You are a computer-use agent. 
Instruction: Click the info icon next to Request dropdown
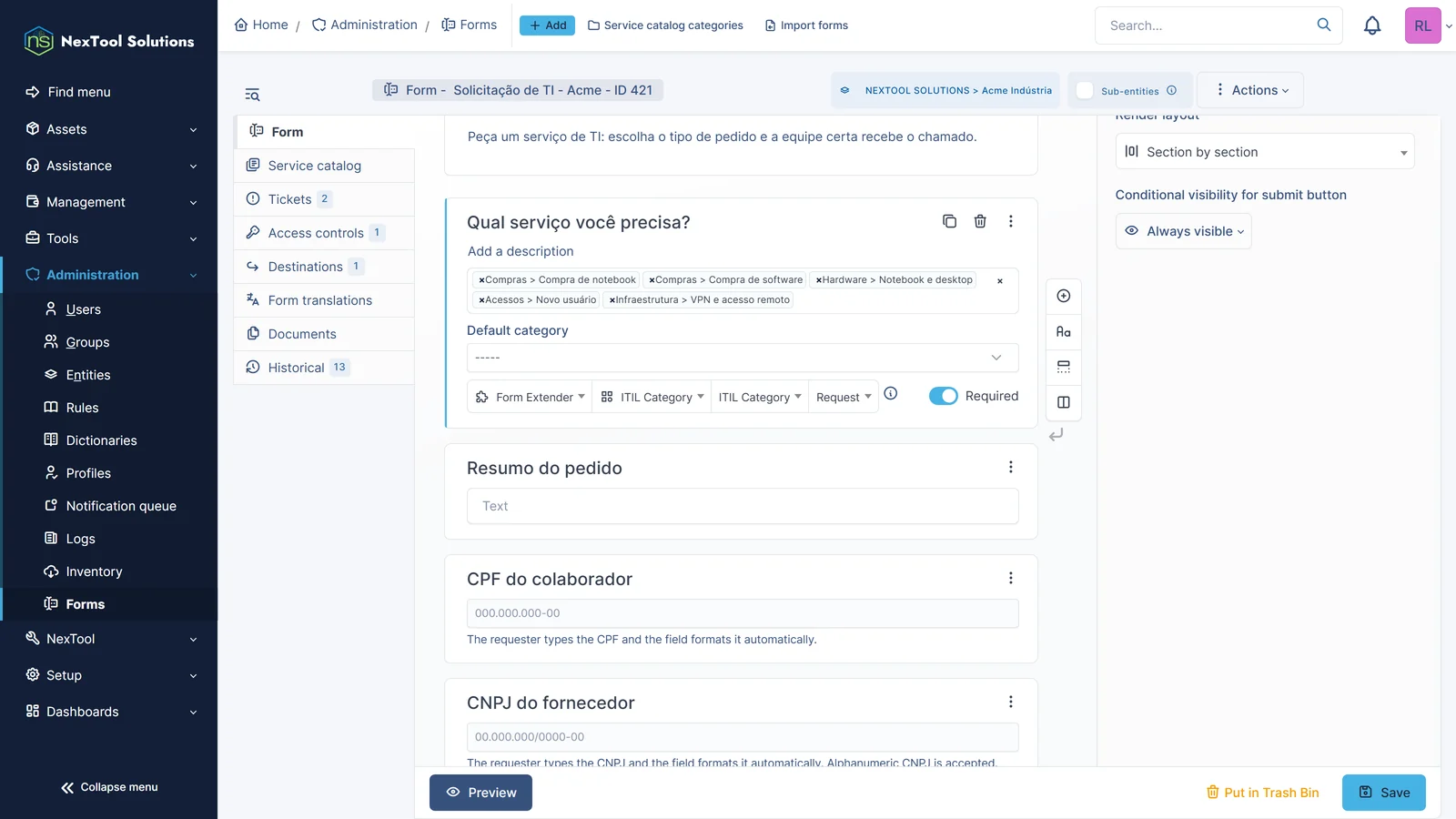pyautogui.click(x=891, y=393)
